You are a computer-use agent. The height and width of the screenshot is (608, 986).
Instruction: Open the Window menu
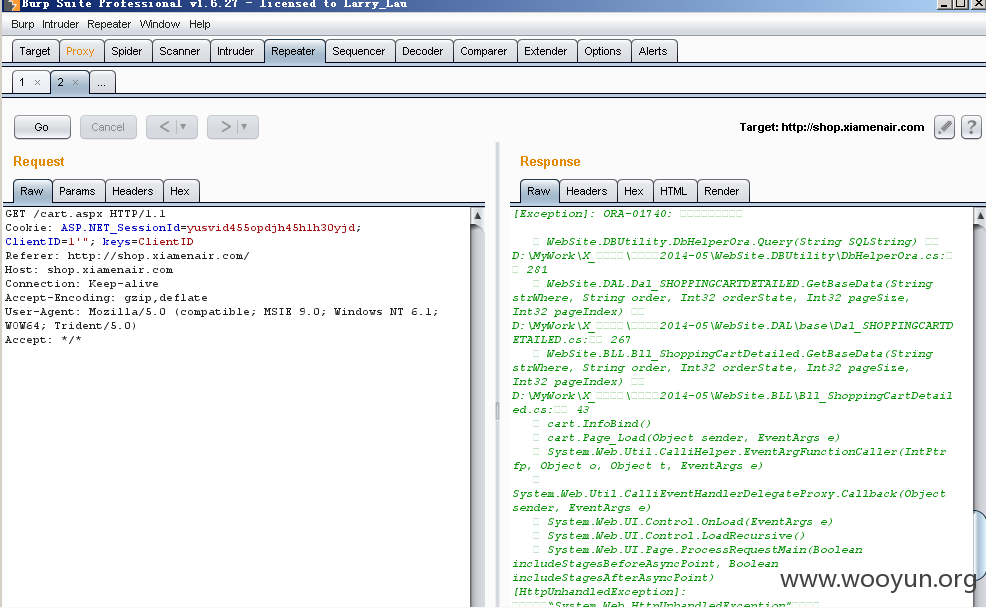coord(160,24)
